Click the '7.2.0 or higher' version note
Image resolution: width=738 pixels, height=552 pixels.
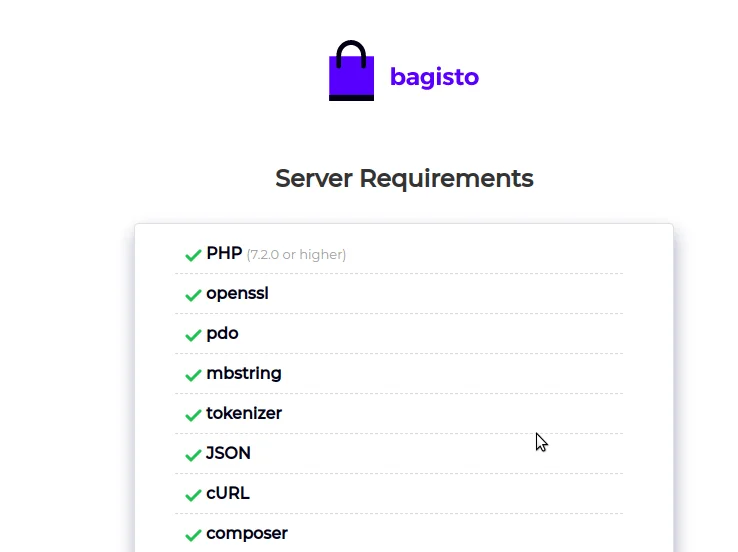tap(296, 255)
